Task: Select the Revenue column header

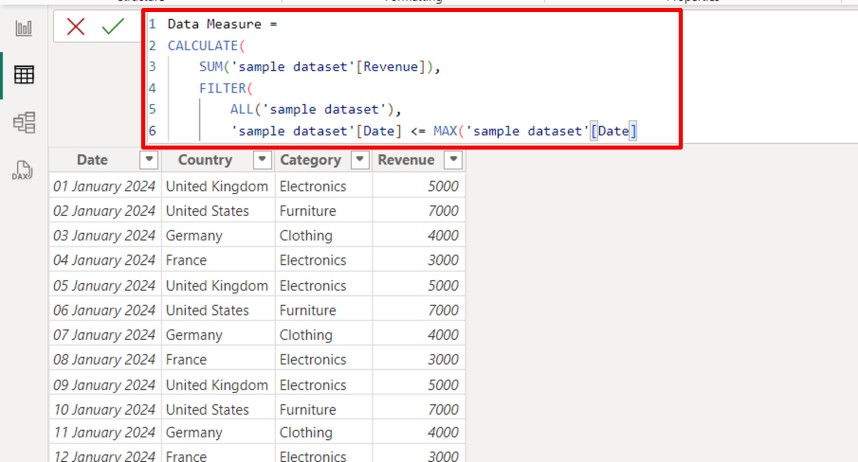Action: (406, 160)
